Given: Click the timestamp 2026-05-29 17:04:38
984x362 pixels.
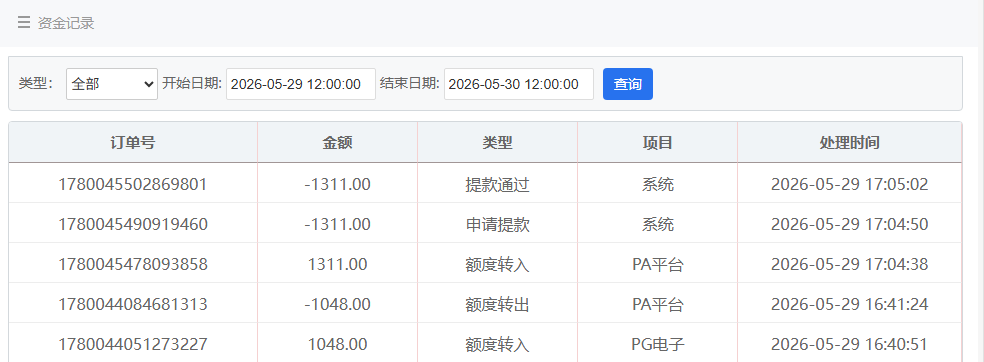Looking at the screenshot, I should pyautogui.click(x=850, y=264).
